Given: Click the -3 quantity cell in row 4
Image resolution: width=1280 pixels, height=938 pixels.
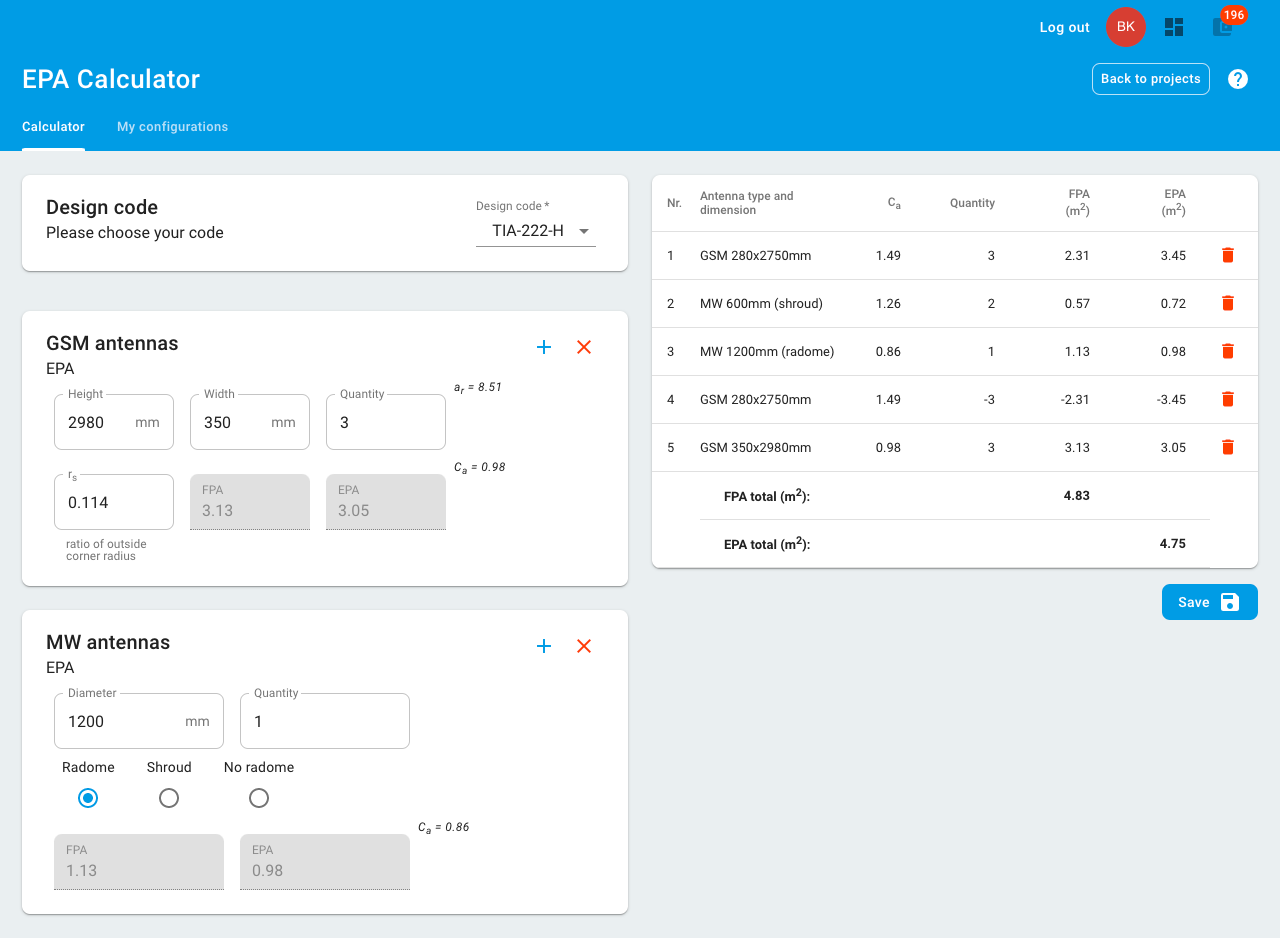Looking at the screenshot, I should tap(989, 400).
